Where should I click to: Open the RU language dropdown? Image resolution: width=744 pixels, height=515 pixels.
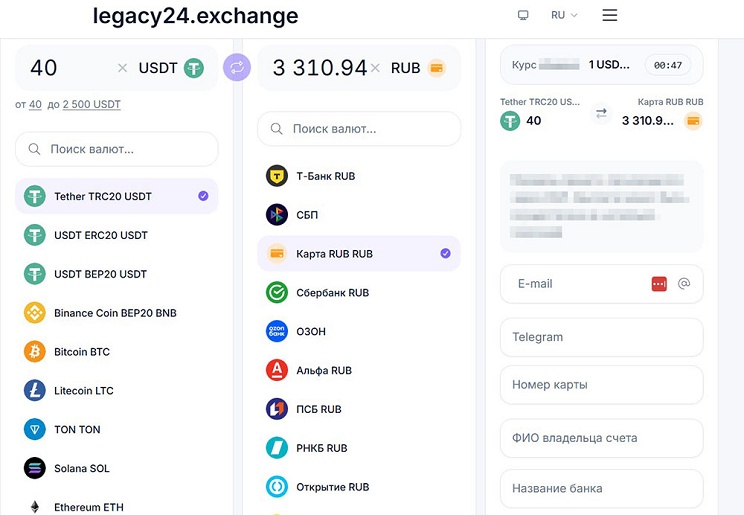click(x=564, y=15)
